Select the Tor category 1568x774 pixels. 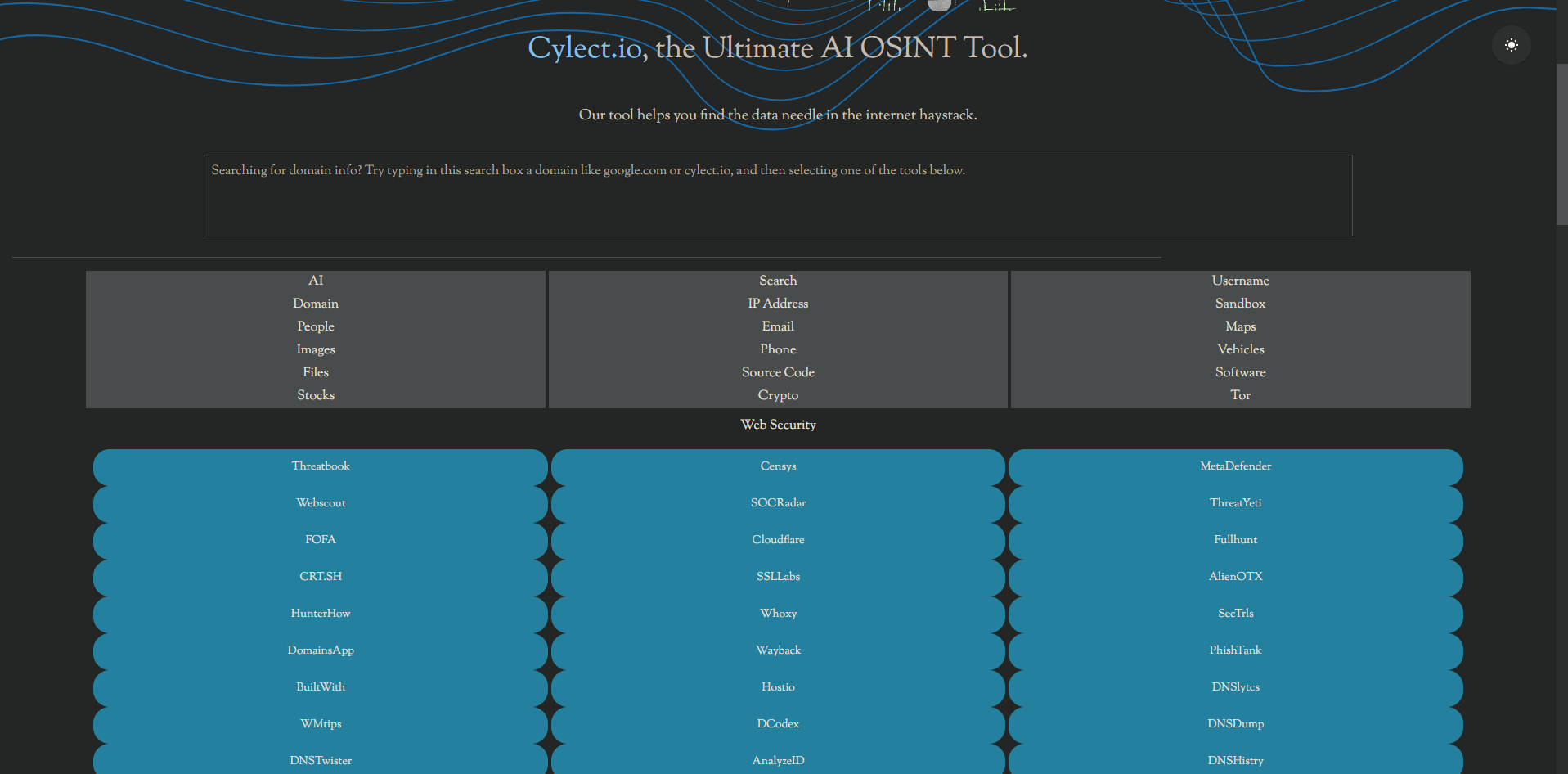[1241, 395]
